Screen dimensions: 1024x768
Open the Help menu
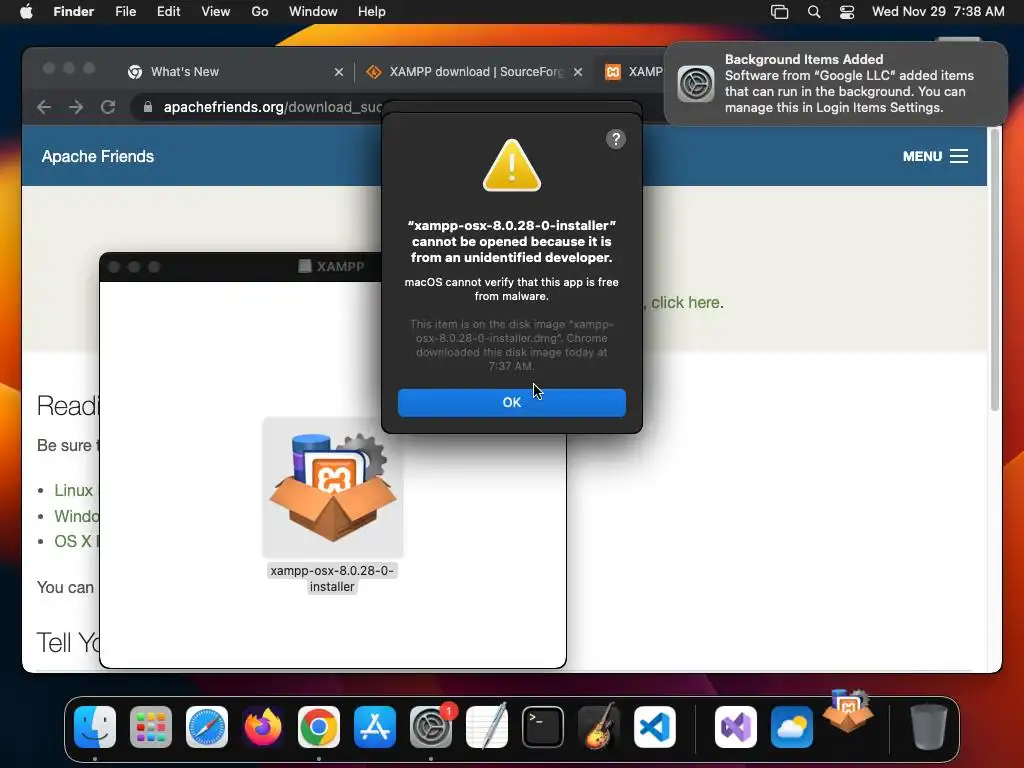[x=372, y=11]
